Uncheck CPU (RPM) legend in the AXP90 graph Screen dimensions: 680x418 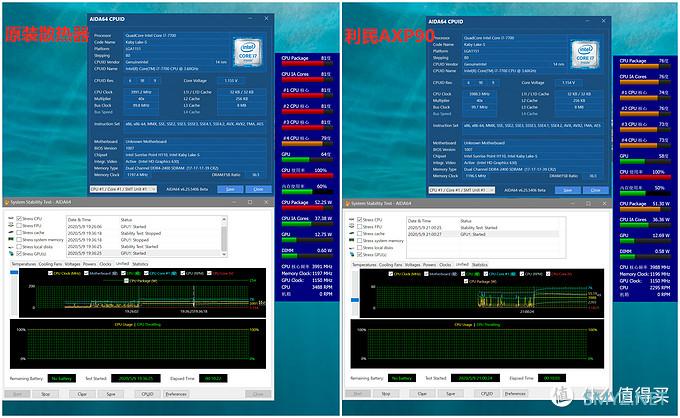(x=523, y=274)
